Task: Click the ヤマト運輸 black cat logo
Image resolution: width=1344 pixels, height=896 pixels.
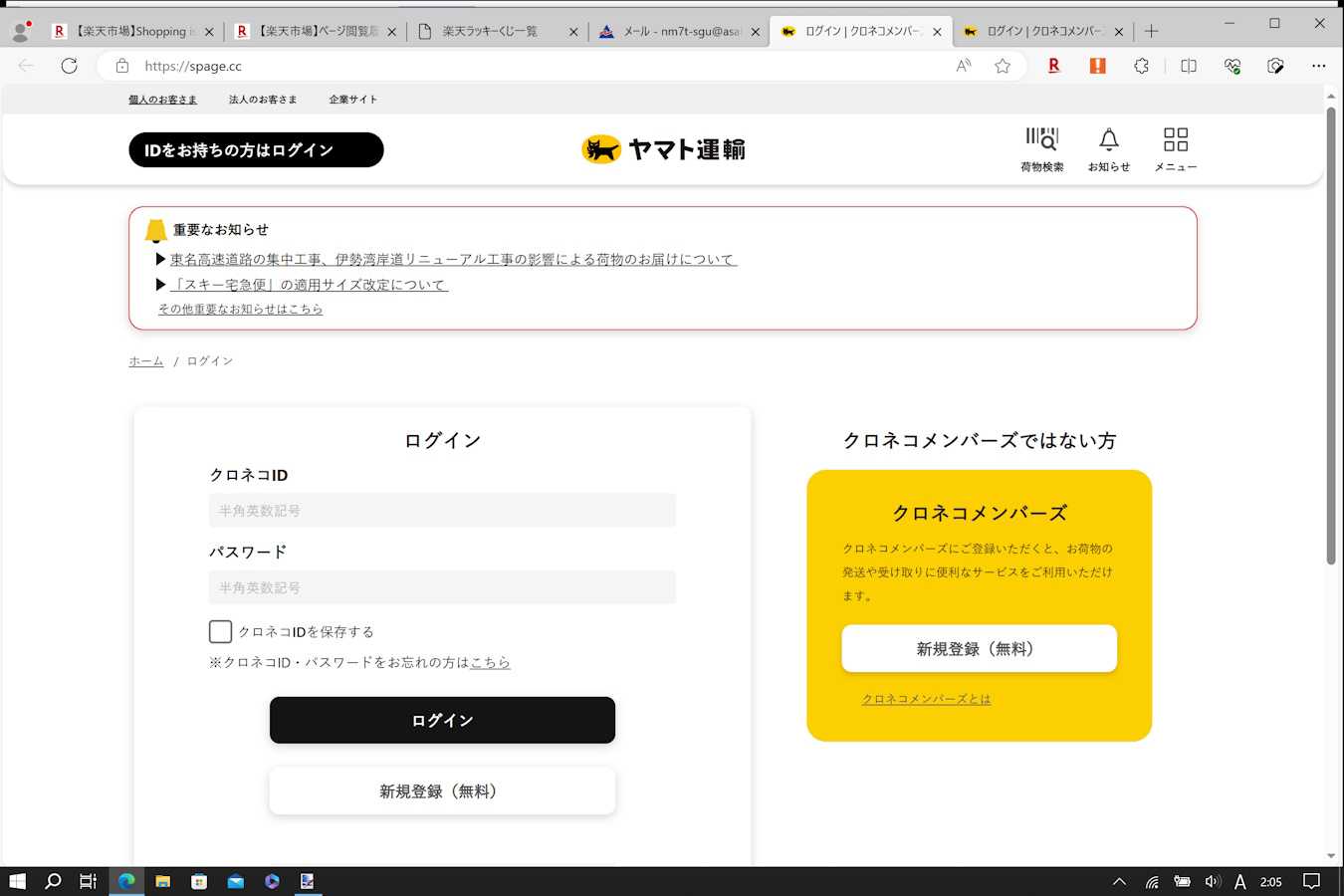Action: coord(663,149)
